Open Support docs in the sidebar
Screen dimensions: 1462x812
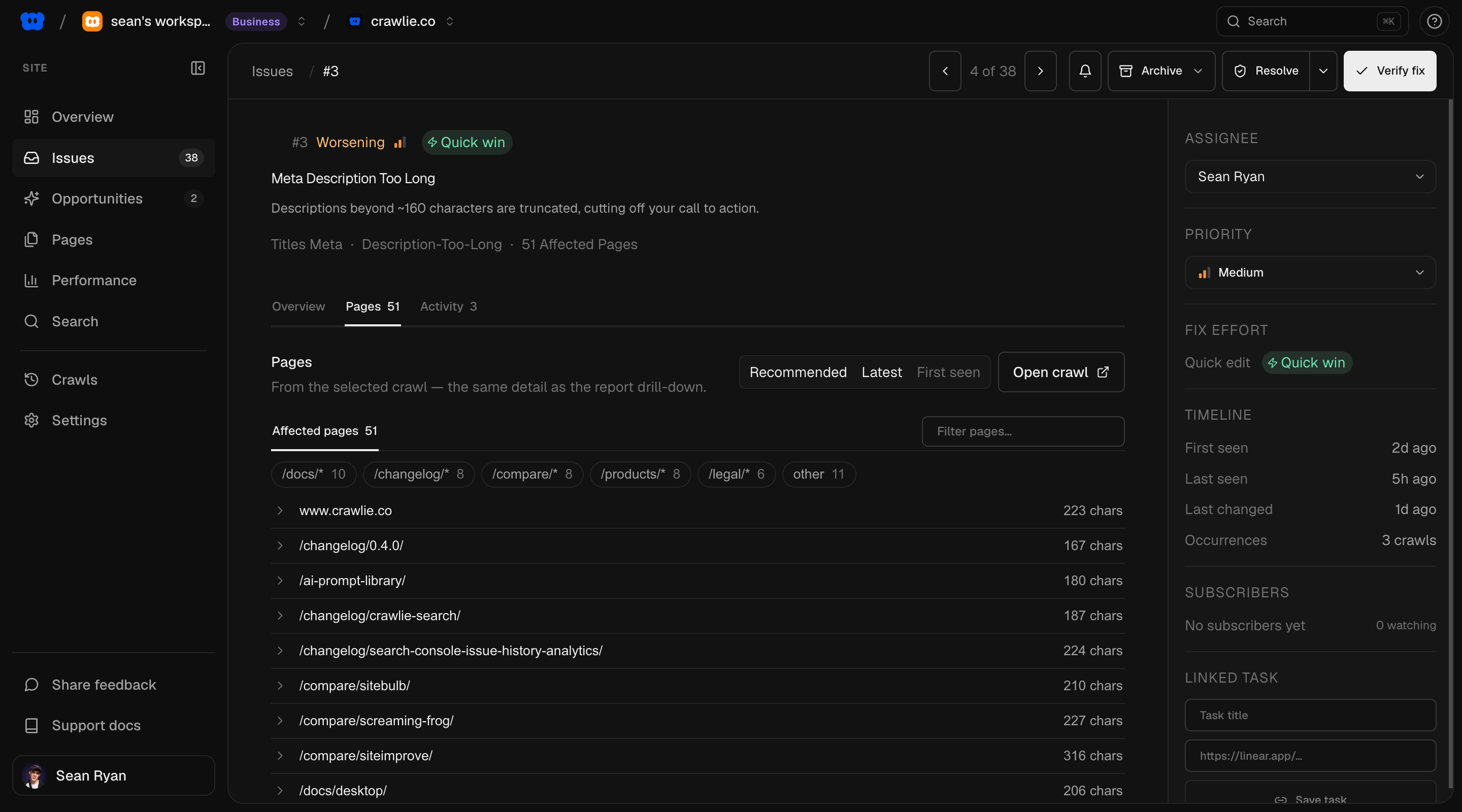114,725
